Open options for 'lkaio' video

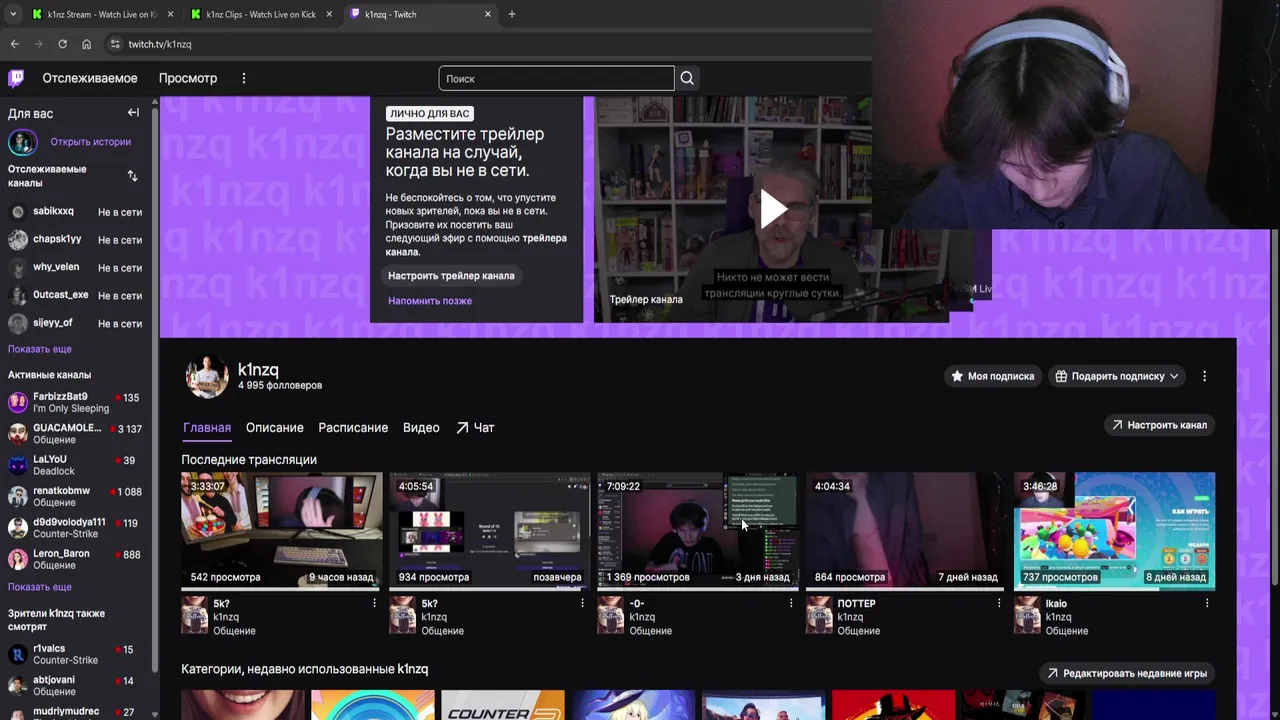[1207, 603]
